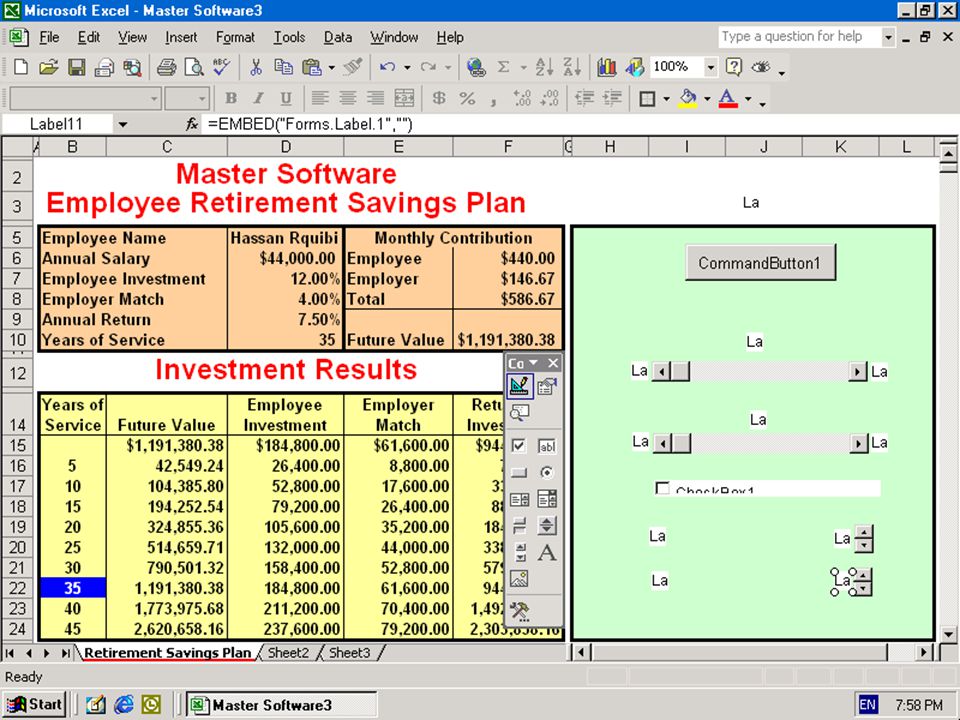Expand the Name Box dropdown arrow
Viewport: 960px width, 720px height.
(x=122, y=125)
